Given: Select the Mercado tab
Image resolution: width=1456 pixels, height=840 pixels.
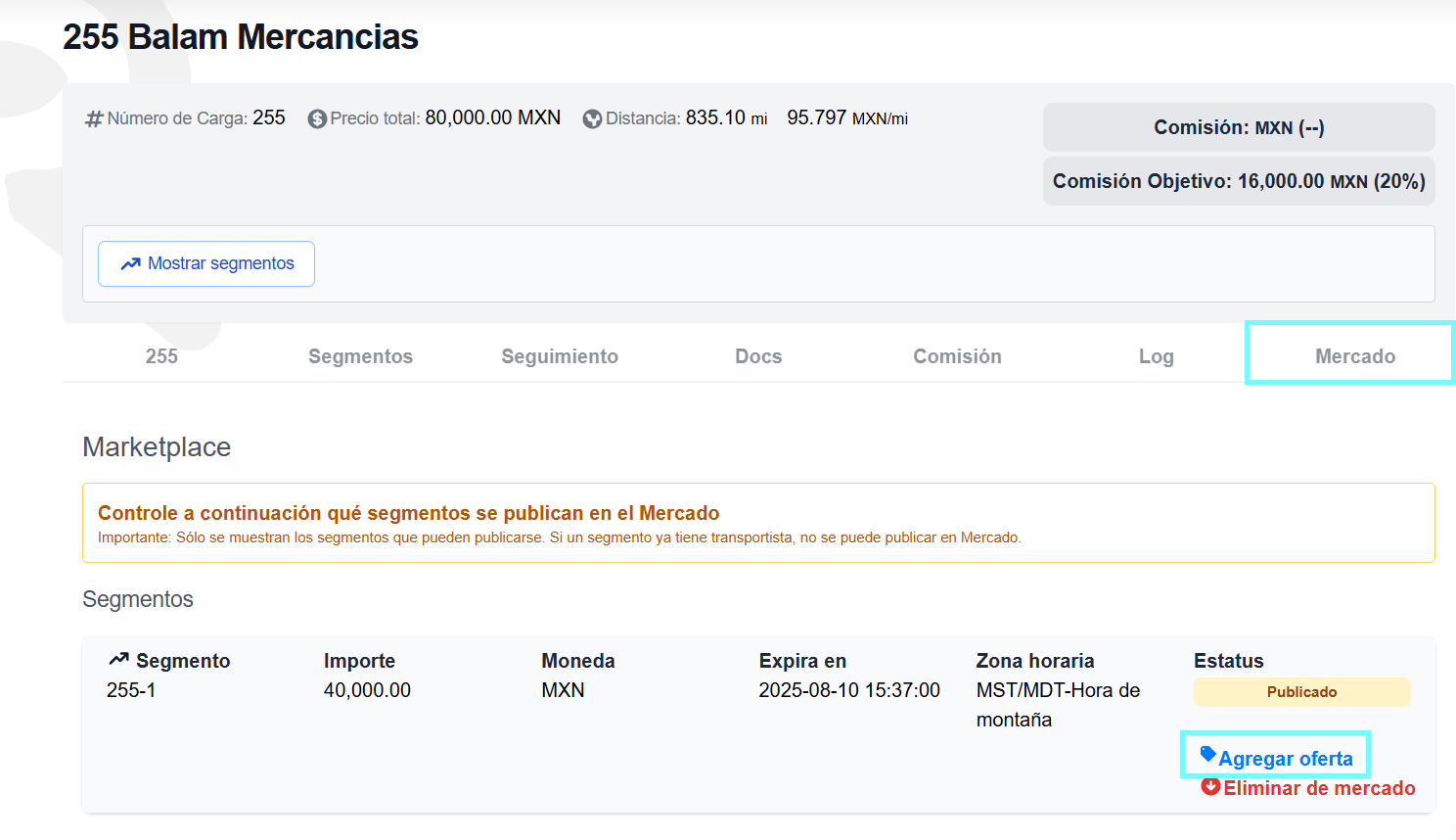Looking at the screenshot, I should click(1355, 356).
